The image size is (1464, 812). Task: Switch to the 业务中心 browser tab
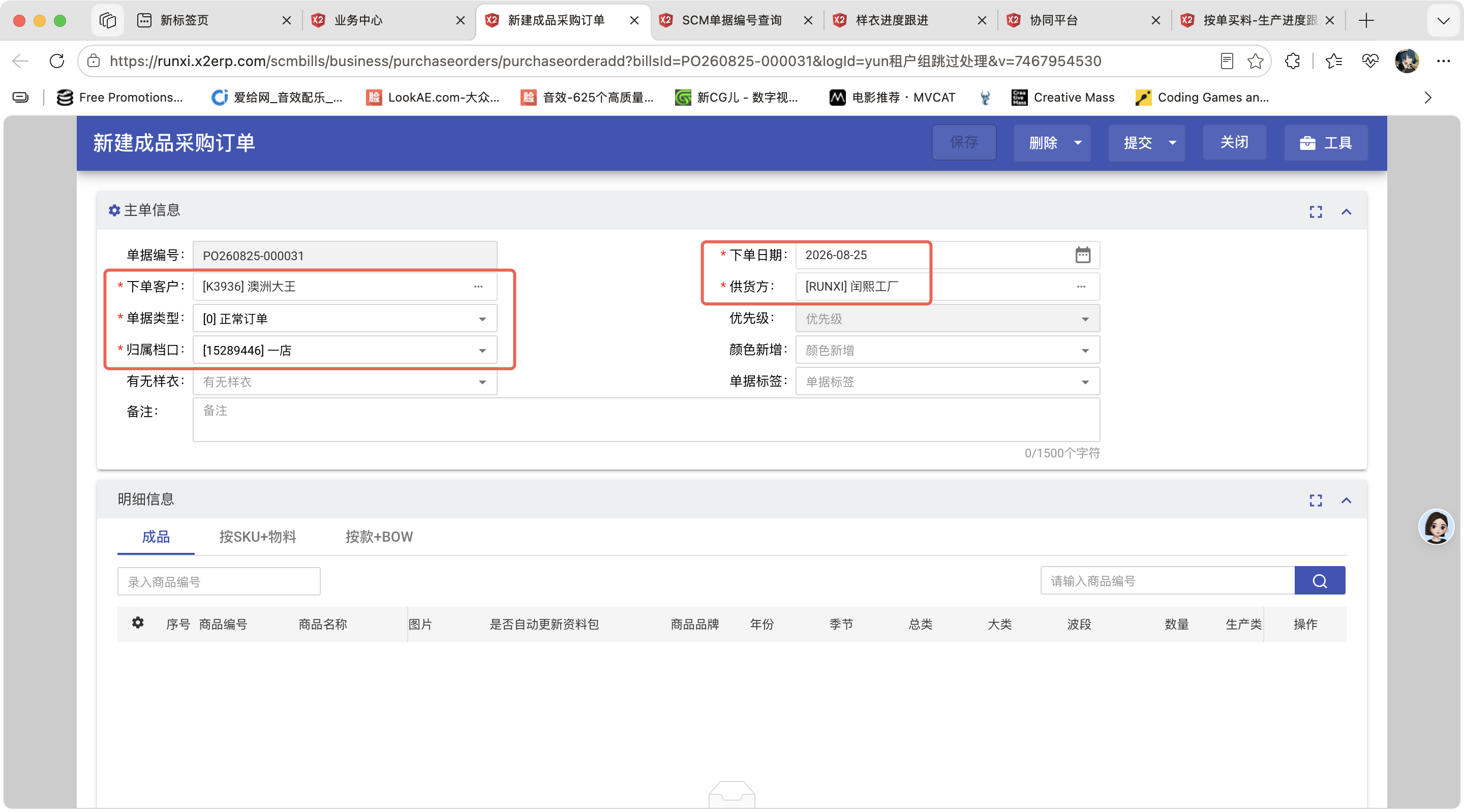pos(388,20)
